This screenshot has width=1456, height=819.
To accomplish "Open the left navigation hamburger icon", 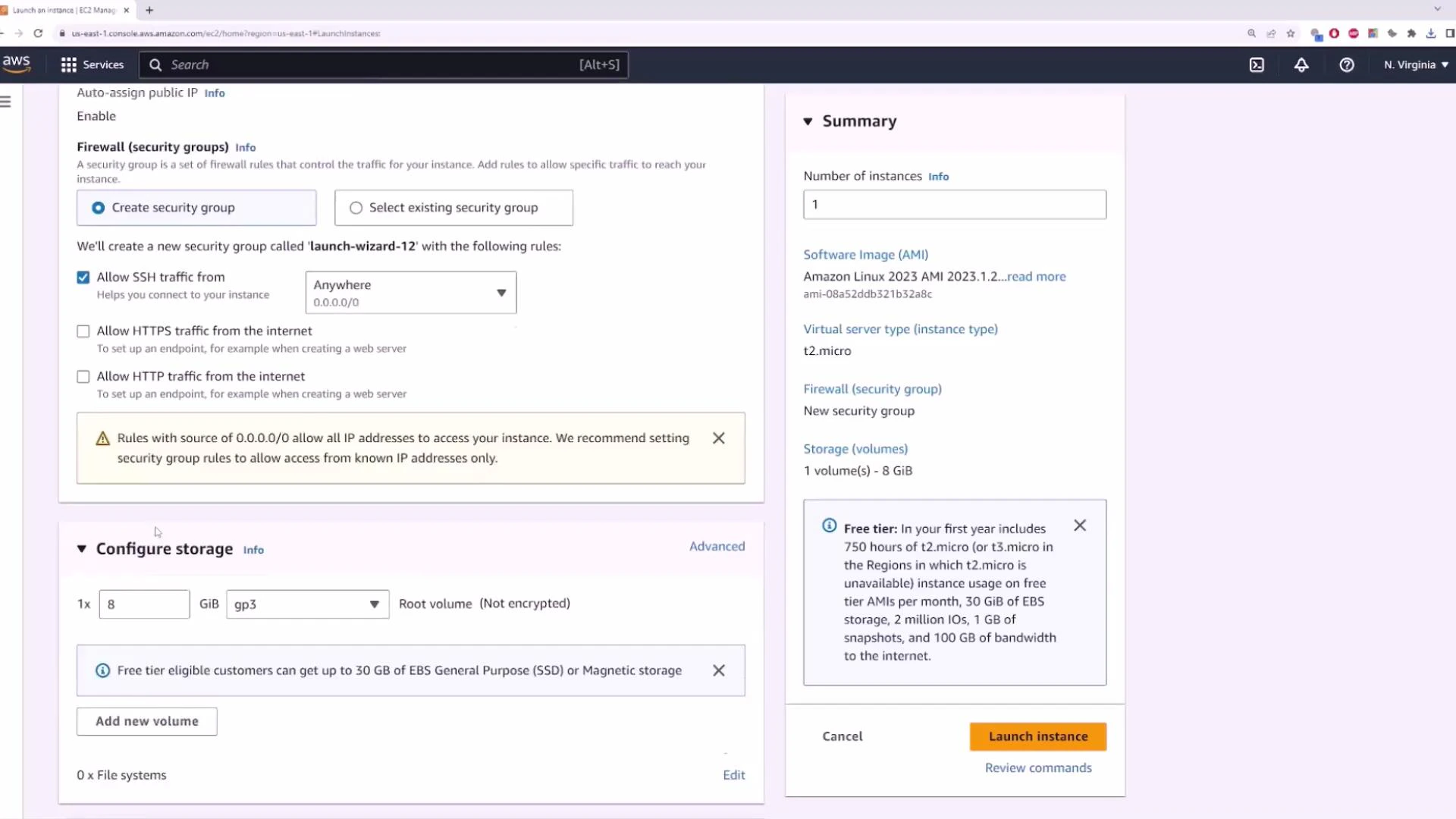I will click(6, 100).
